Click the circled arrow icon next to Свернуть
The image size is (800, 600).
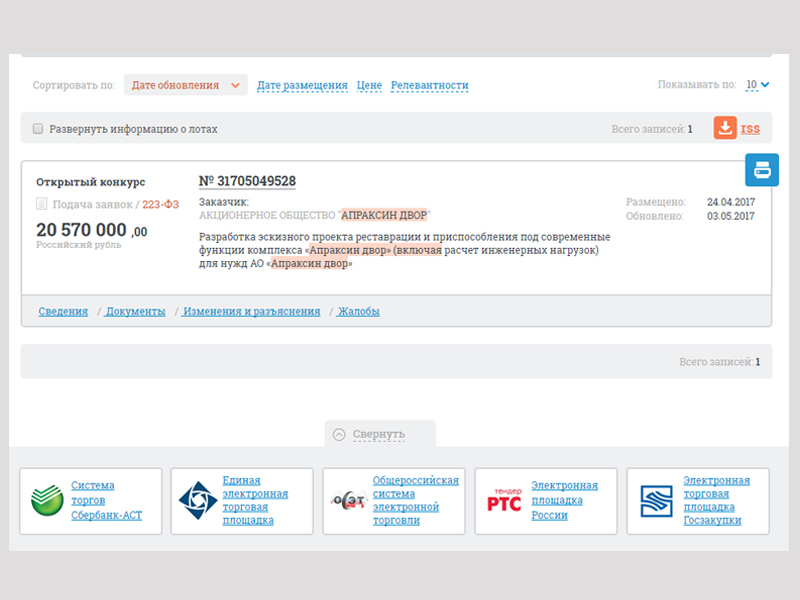click(x=339, y=434)
